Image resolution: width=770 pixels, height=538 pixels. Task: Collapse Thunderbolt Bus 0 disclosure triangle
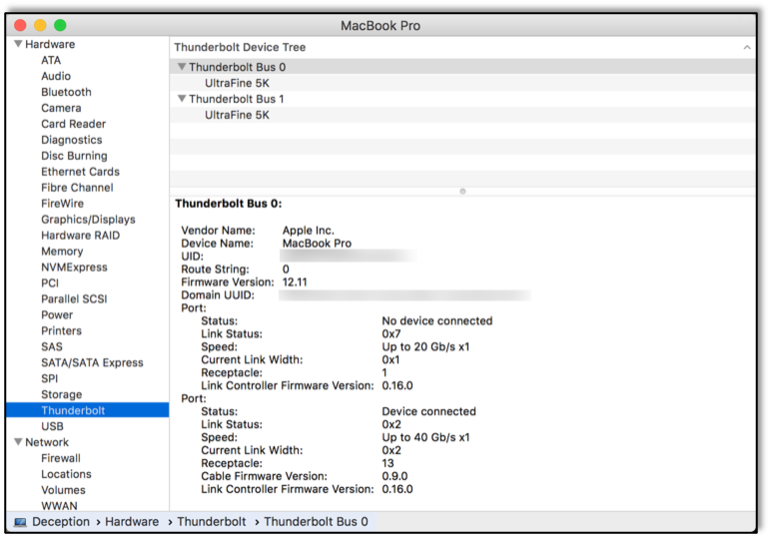pos(182,66)
